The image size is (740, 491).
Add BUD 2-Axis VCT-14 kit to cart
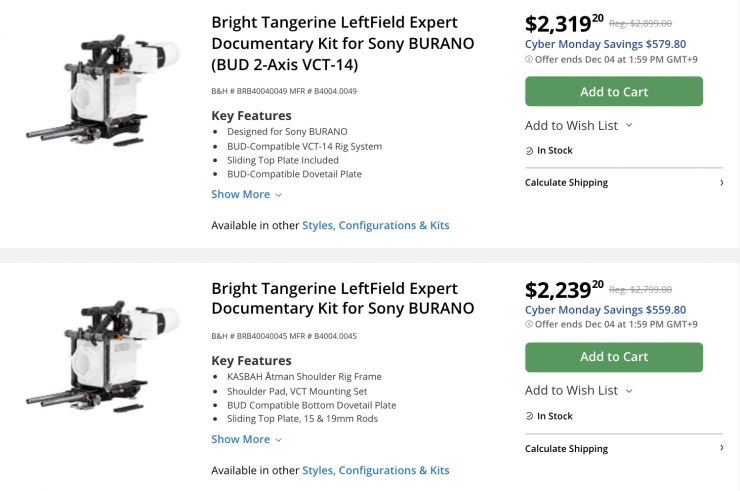tap(613, 92)
